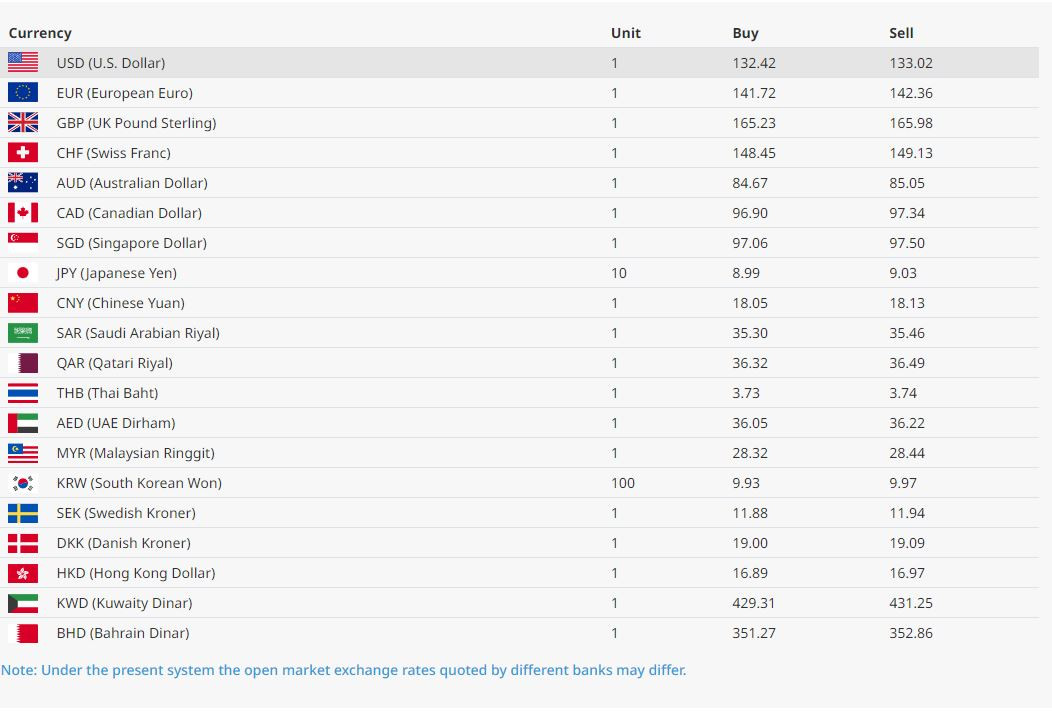Select the Hong Kong flag icon

point(23,572)
